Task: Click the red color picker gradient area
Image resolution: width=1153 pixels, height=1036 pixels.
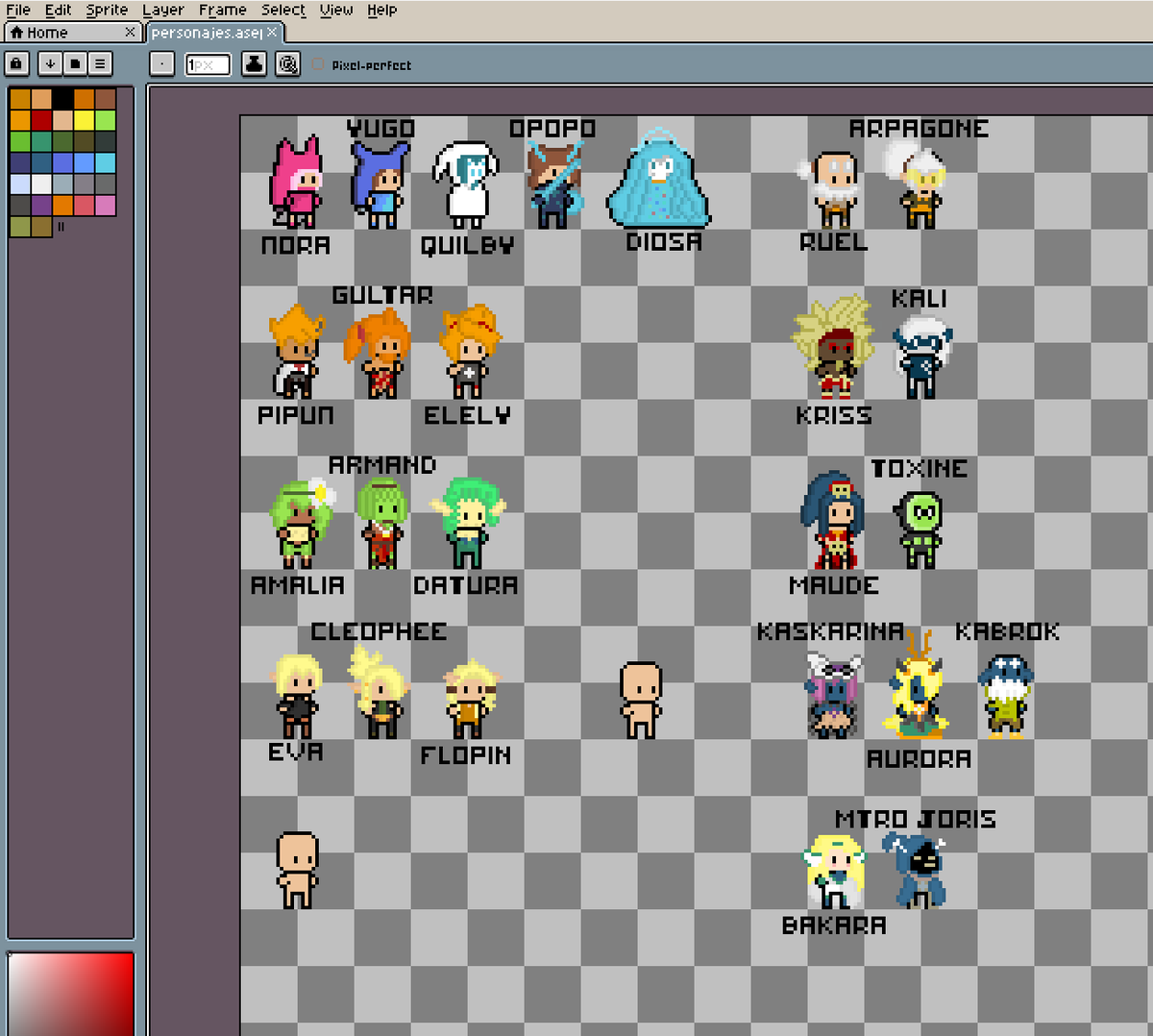Action: [x=70, y=994]
